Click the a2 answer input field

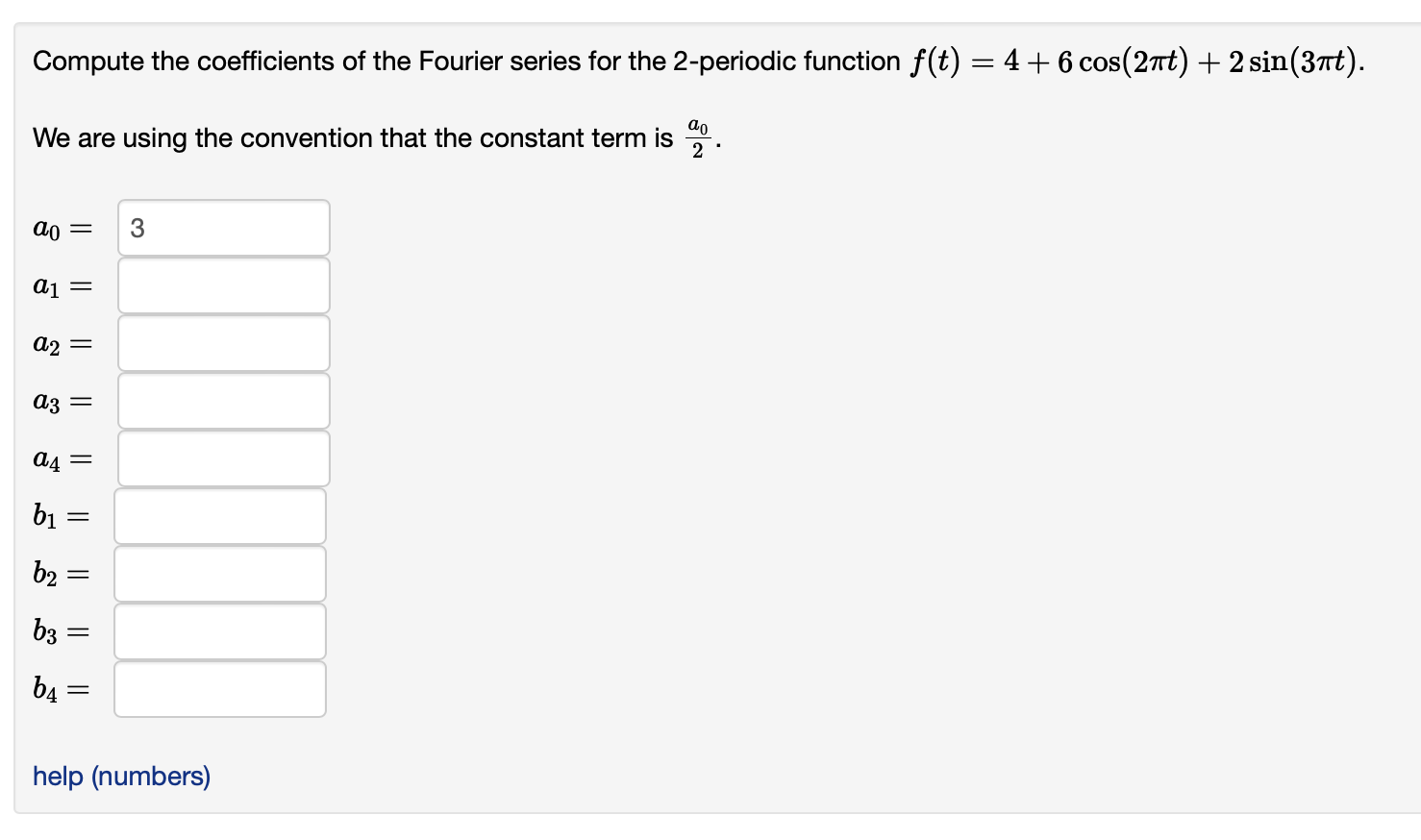pyautogui.click(x=221, y=342)
